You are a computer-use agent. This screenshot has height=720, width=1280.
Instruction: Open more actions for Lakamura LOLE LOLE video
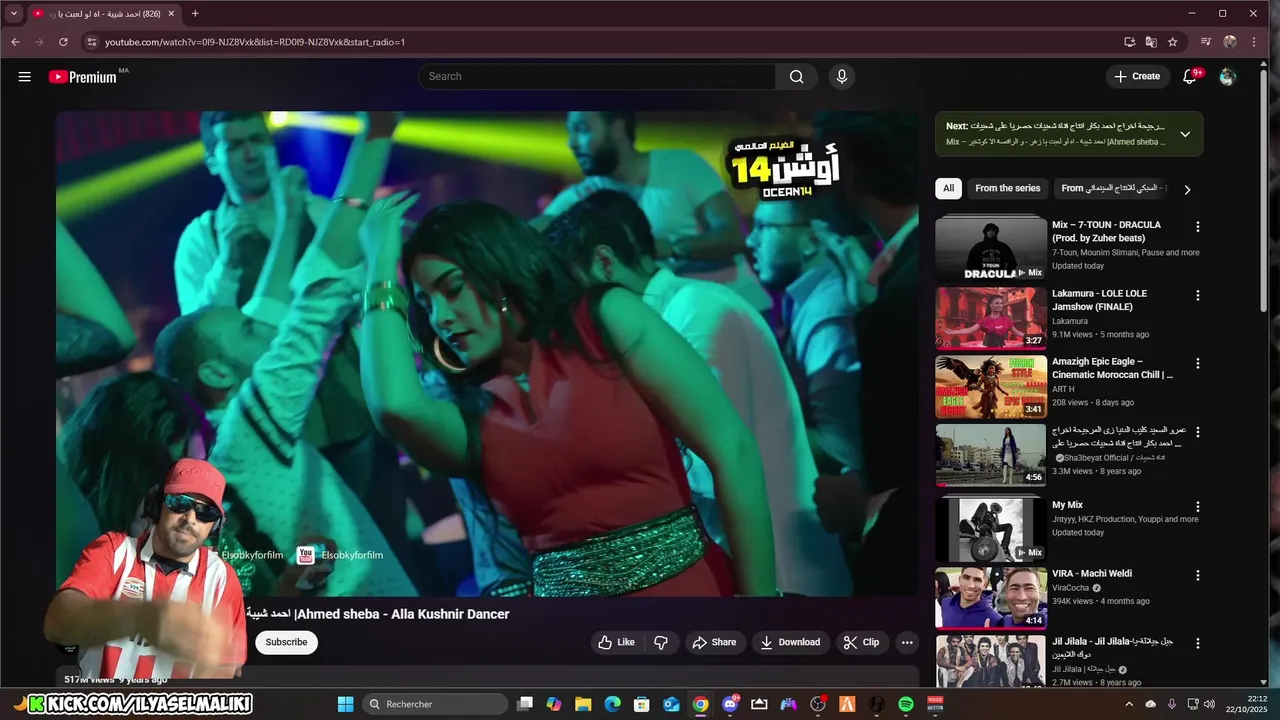[x=1197, y=295]
